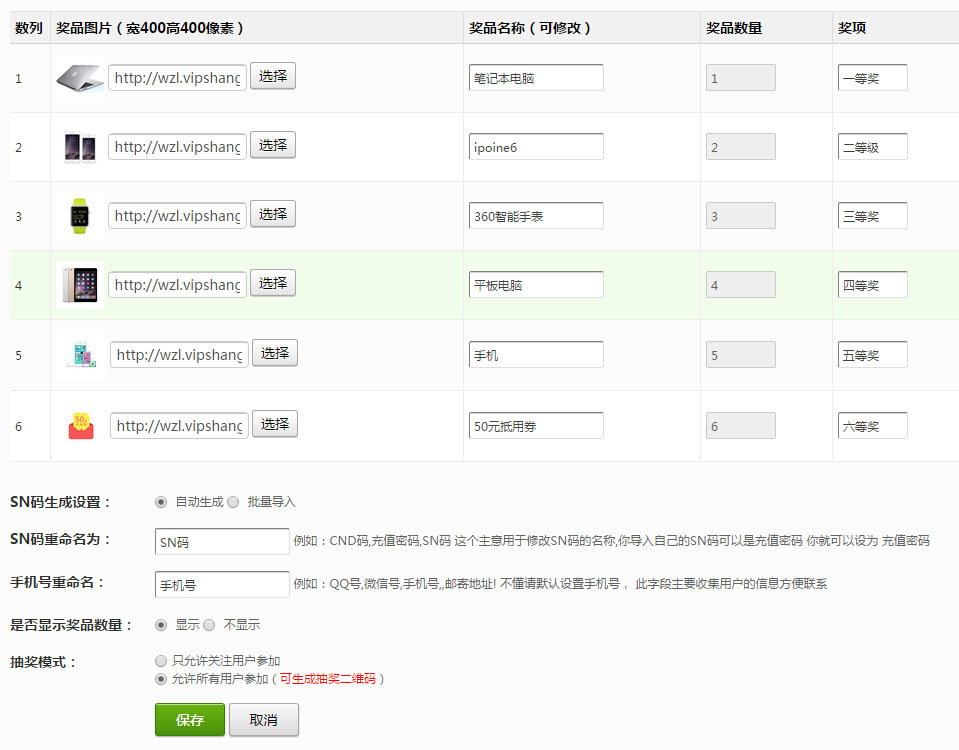Click the 笔记本电脑 prize name field

tap(536, 78)
